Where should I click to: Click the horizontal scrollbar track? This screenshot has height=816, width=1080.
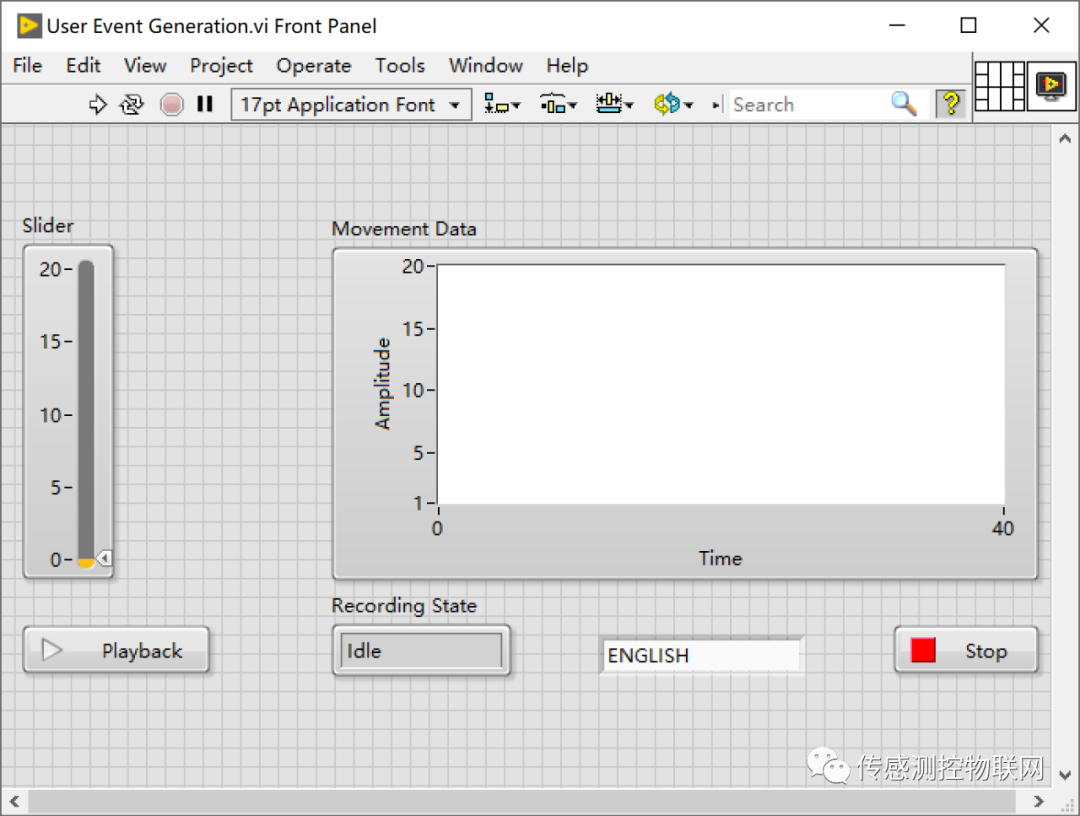(521, 802)
